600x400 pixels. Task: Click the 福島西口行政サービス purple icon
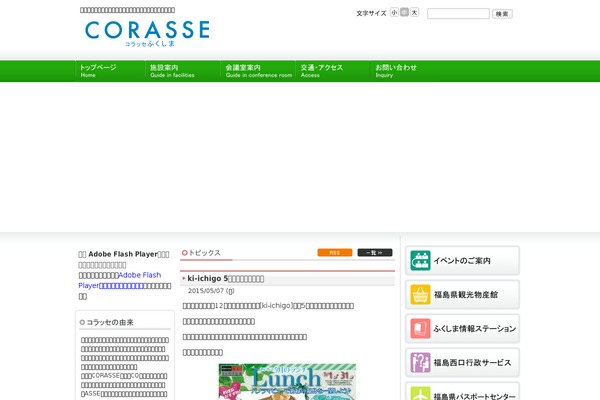coord(420,363)
